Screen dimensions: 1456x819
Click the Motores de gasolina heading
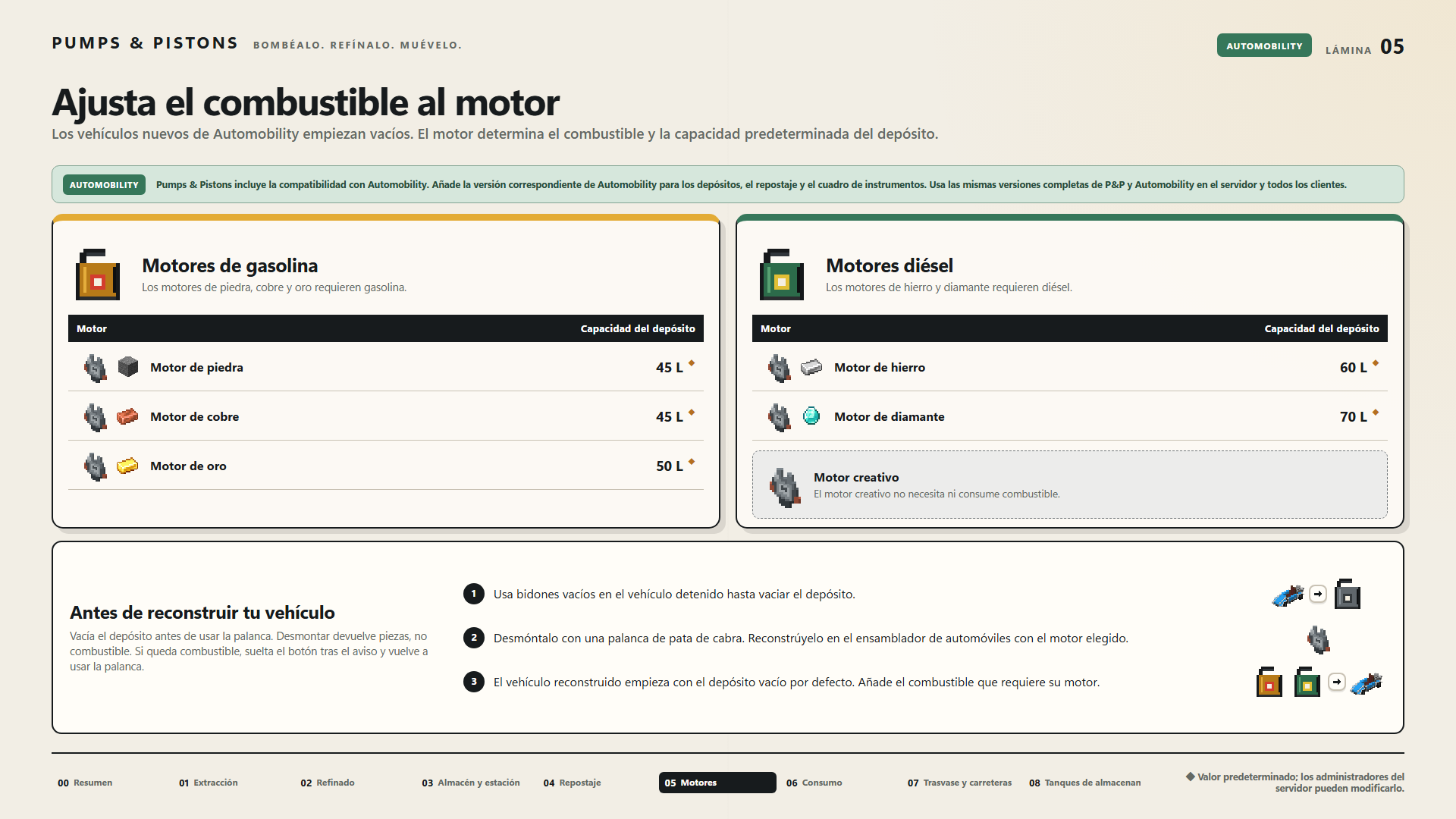(230, 265)
